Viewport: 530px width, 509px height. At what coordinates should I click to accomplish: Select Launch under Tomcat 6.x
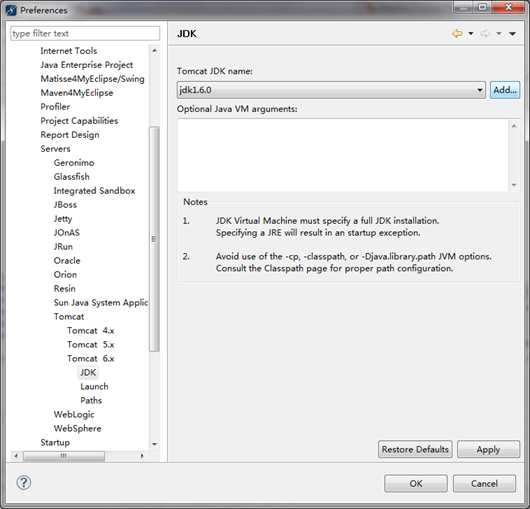(x=94, y=386)
